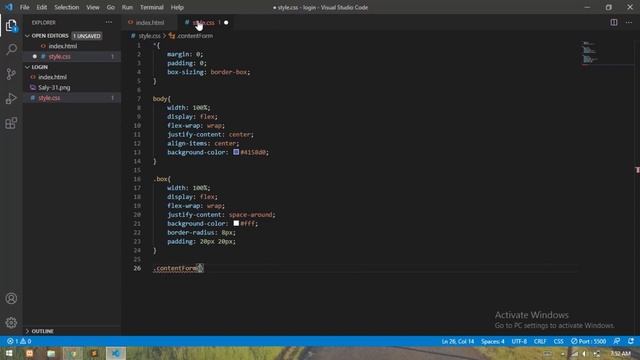Click the unsaved dot on style.css tab
This screenshot has height=360, width=640.
(x=226, y=22)
